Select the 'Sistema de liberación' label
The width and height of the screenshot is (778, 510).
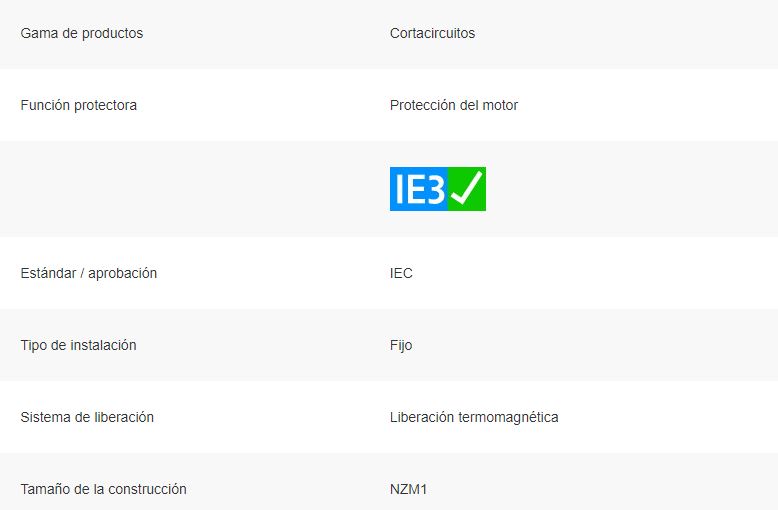coord(87,417)
